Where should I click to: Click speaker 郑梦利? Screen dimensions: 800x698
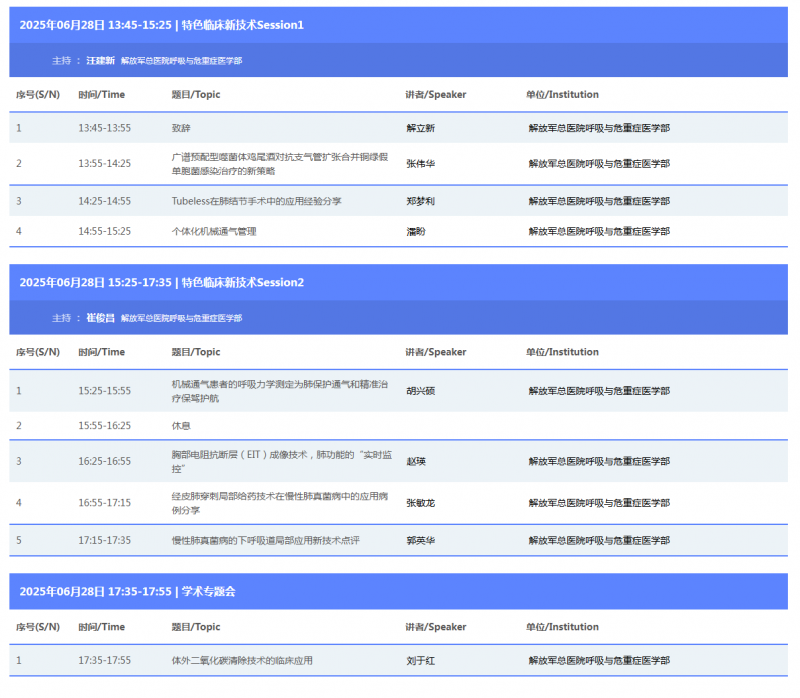[420, 201]
